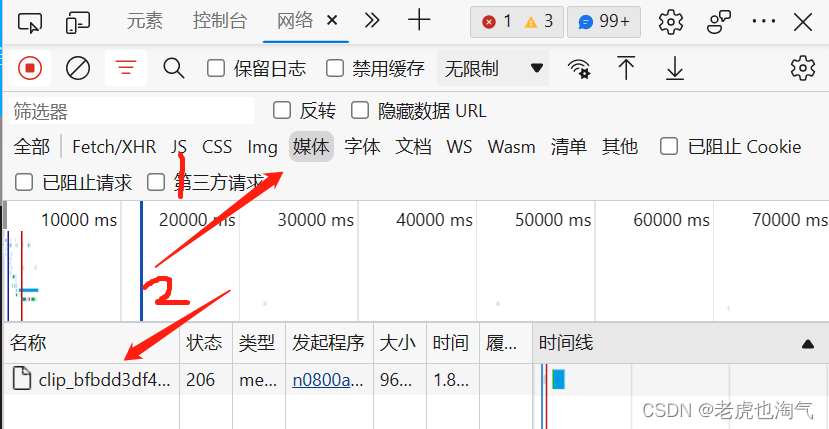This screenshot has width=829, height=429.
Task: Open network conditions wifi icon
Action: [578, 68]
